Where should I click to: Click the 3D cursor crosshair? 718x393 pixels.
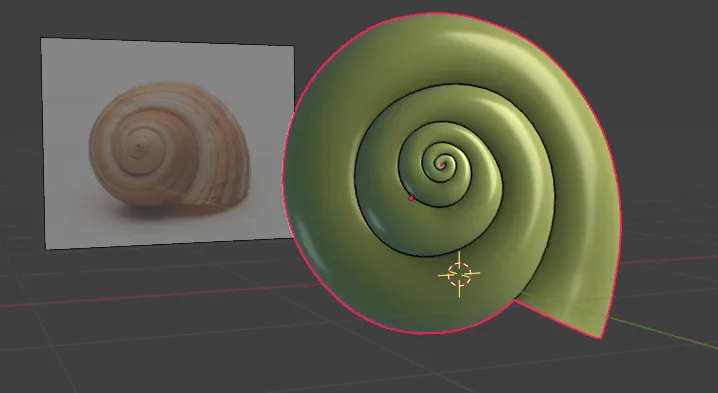(x=459, y=274)
